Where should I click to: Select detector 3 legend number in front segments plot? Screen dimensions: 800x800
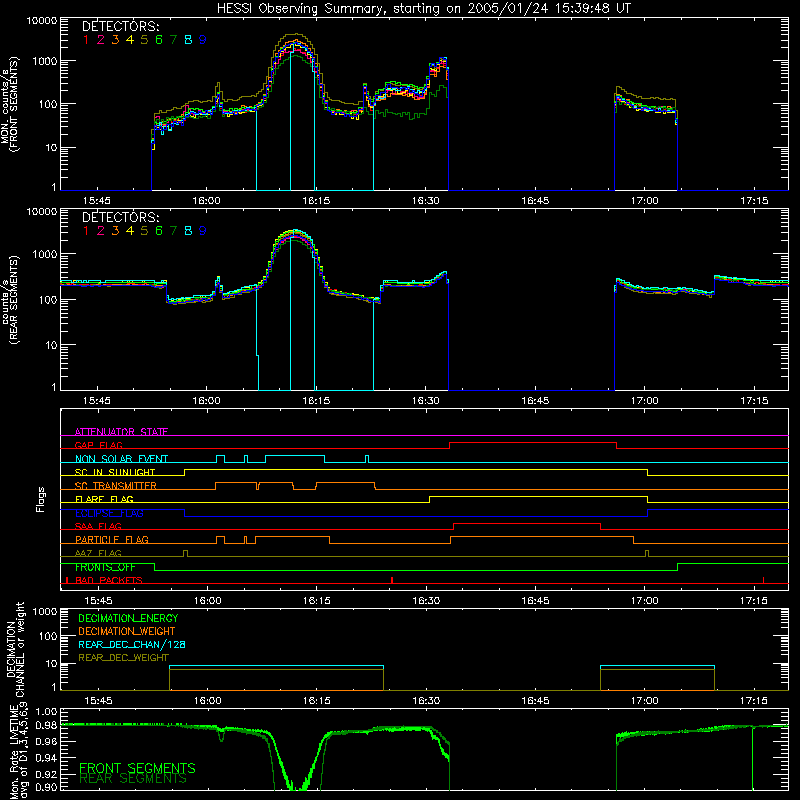click(x=115, y=40)
